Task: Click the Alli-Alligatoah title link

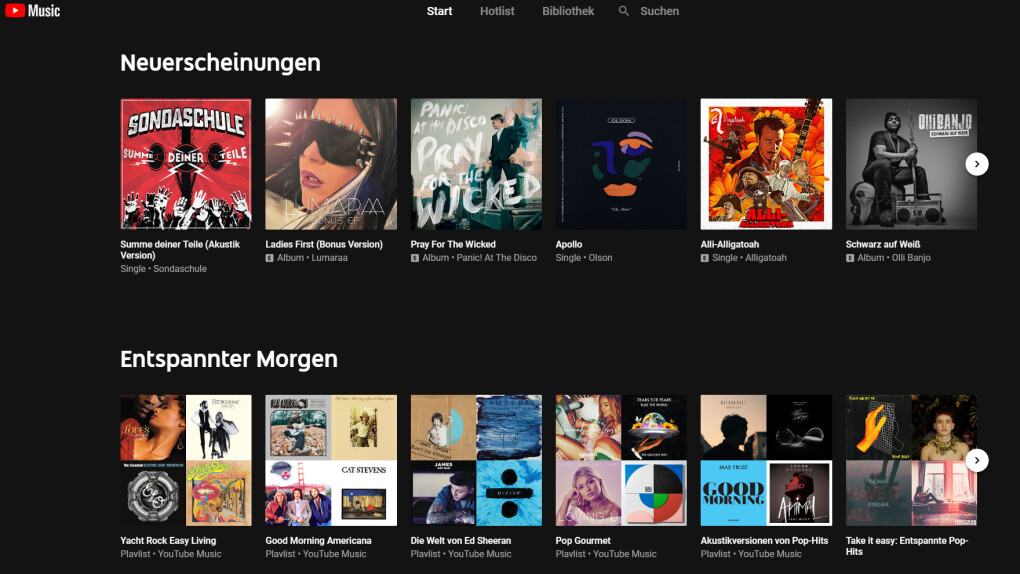Action: pos(729,244)
